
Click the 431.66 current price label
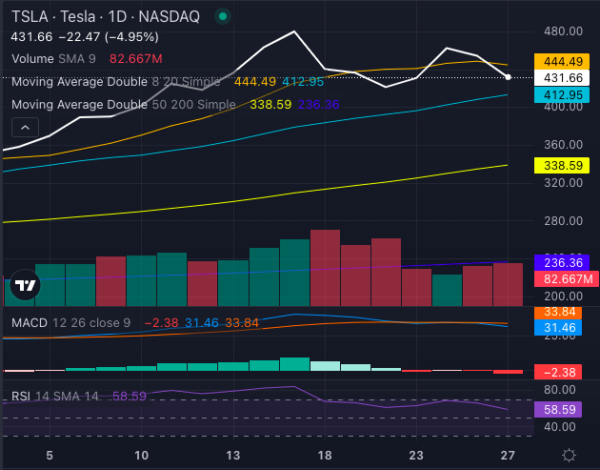562,78
